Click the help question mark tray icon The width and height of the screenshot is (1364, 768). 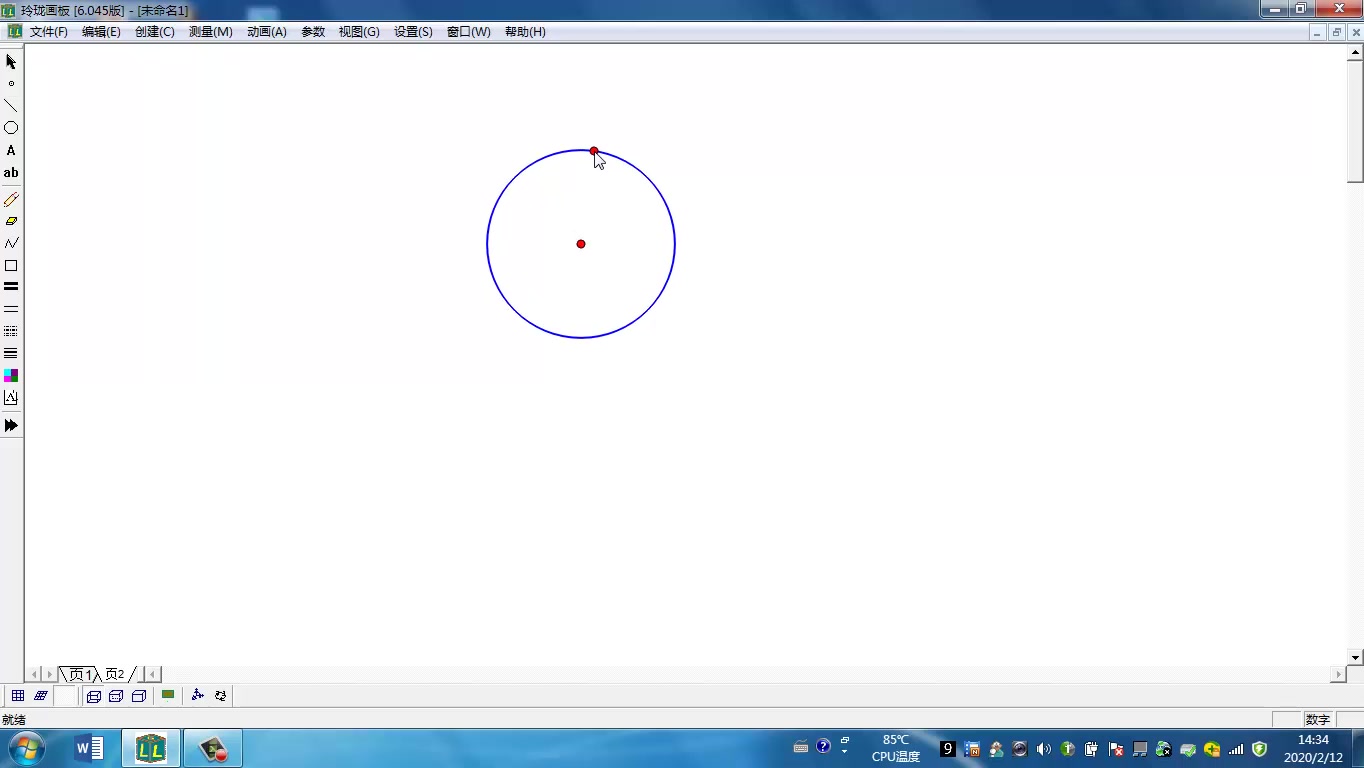[823, 746]
